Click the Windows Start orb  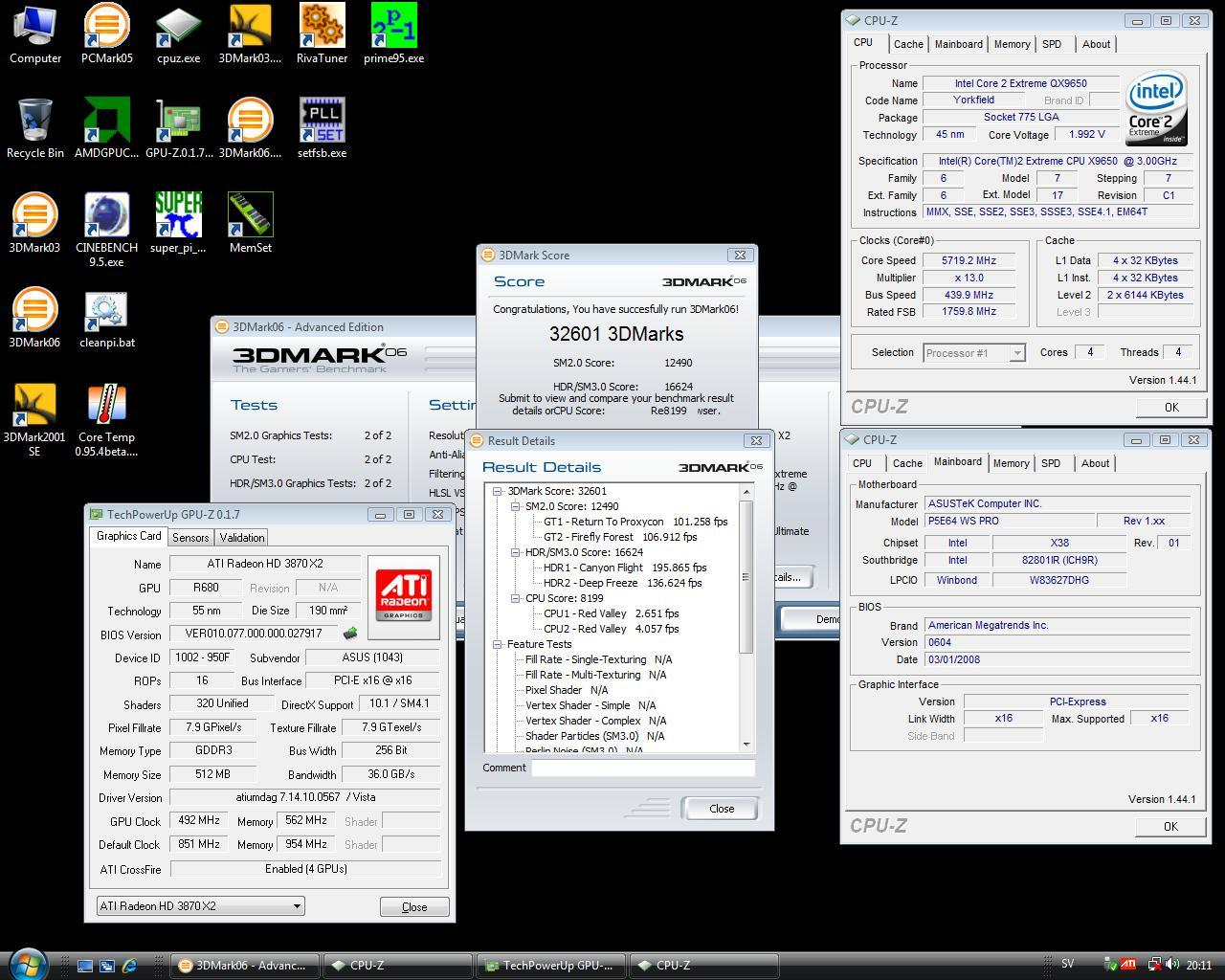26,963
